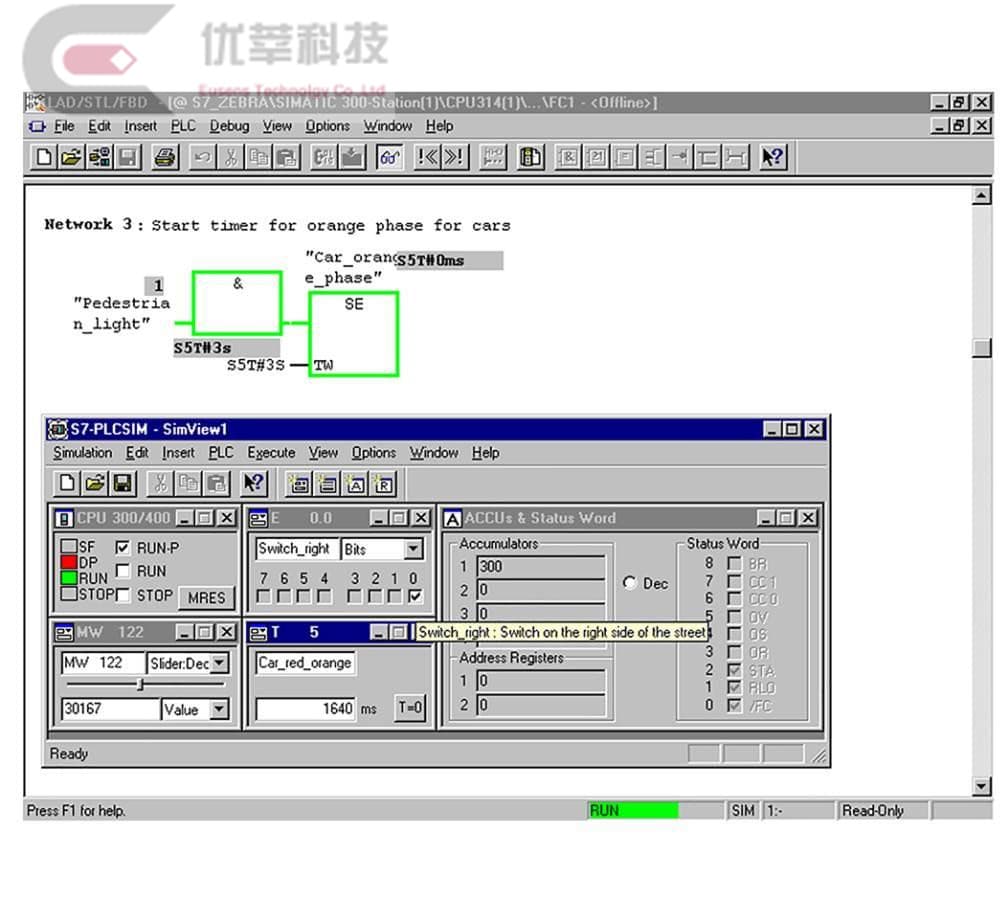Activate context-sensitive help arrow in PLCSIM
1008x900 pixels.
tap(253, 483)
